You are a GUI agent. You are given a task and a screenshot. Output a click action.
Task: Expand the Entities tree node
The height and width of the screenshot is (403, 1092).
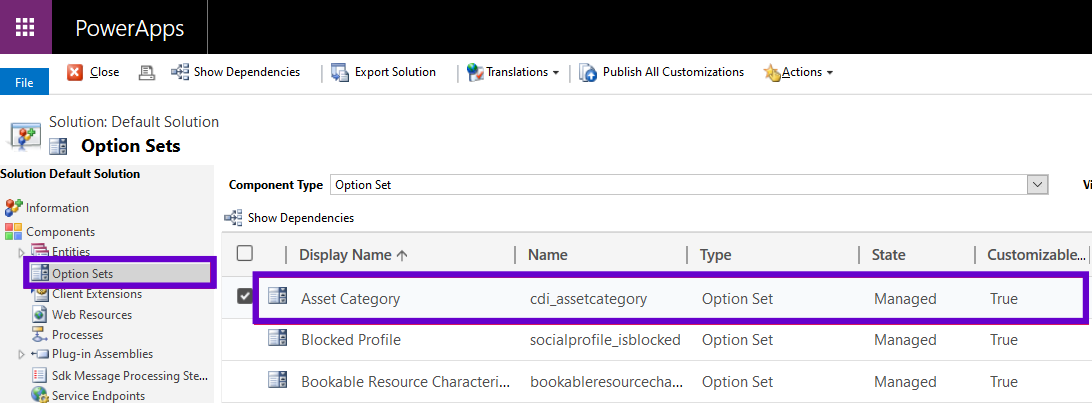pos(21,252)
